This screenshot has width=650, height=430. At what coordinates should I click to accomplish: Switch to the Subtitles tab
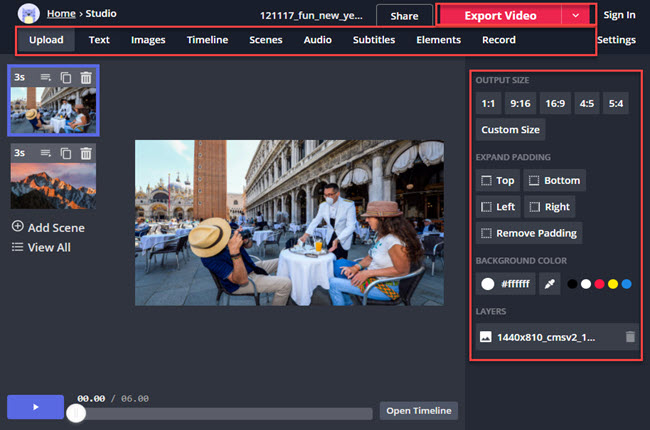point(374,40)
